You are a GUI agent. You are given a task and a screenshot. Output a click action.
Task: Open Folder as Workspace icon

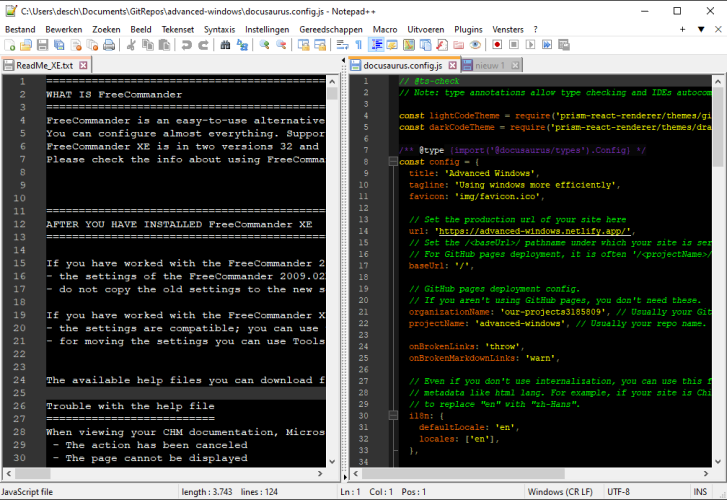coord(459,45)
